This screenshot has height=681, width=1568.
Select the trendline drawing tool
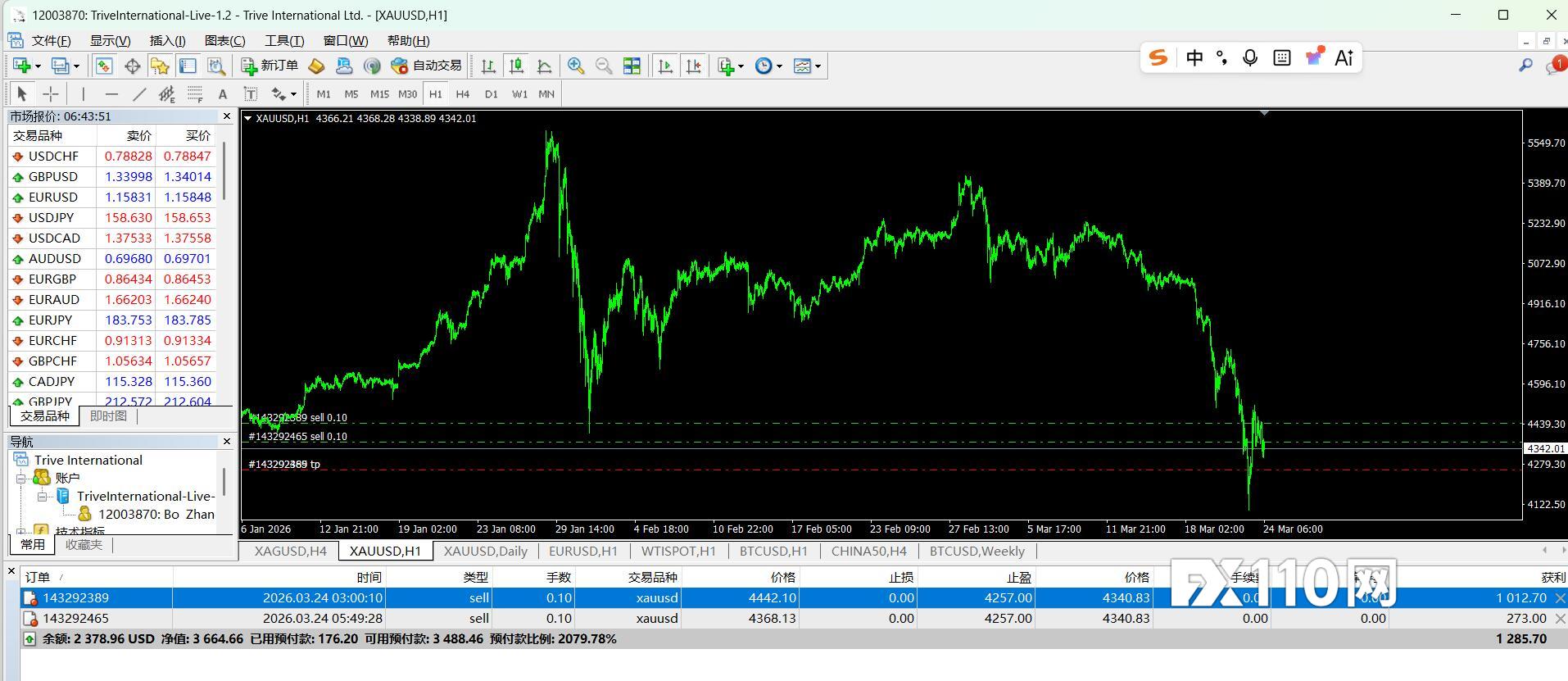pos(139,94)
